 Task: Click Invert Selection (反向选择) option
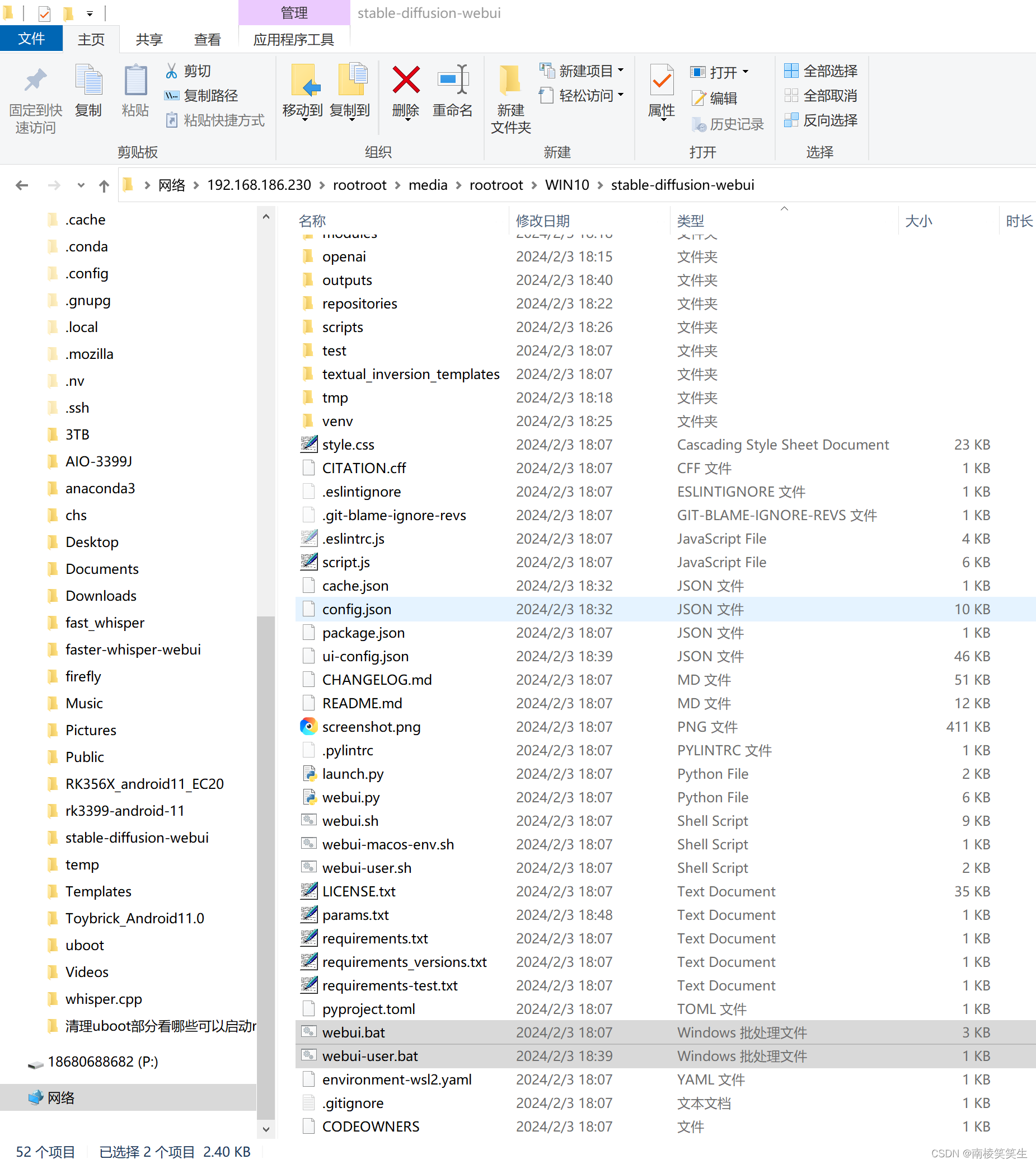(x=821, y=120)
